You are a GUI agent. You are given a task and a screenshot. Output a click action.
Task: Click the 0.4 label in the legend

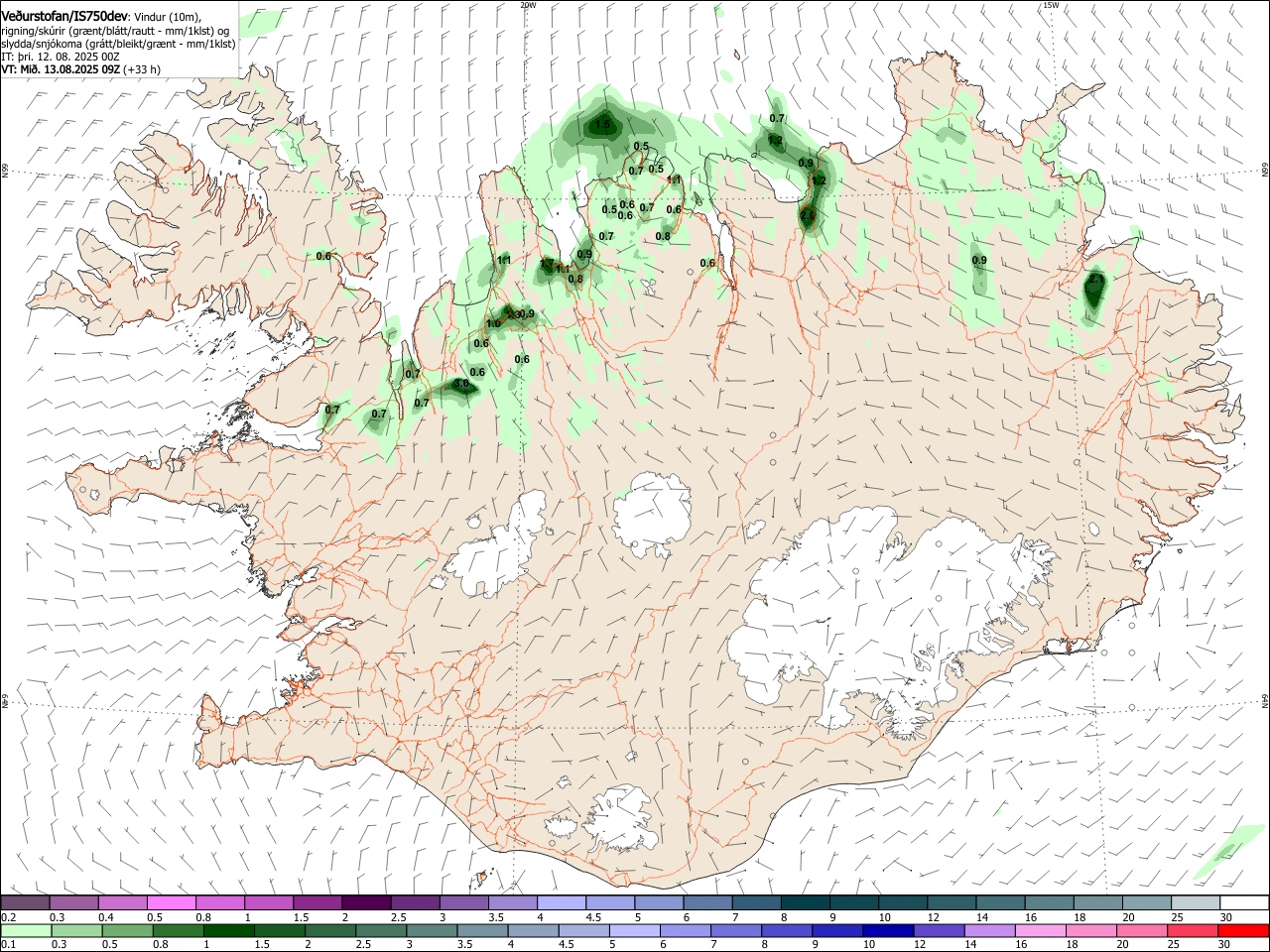click(106, 917)
